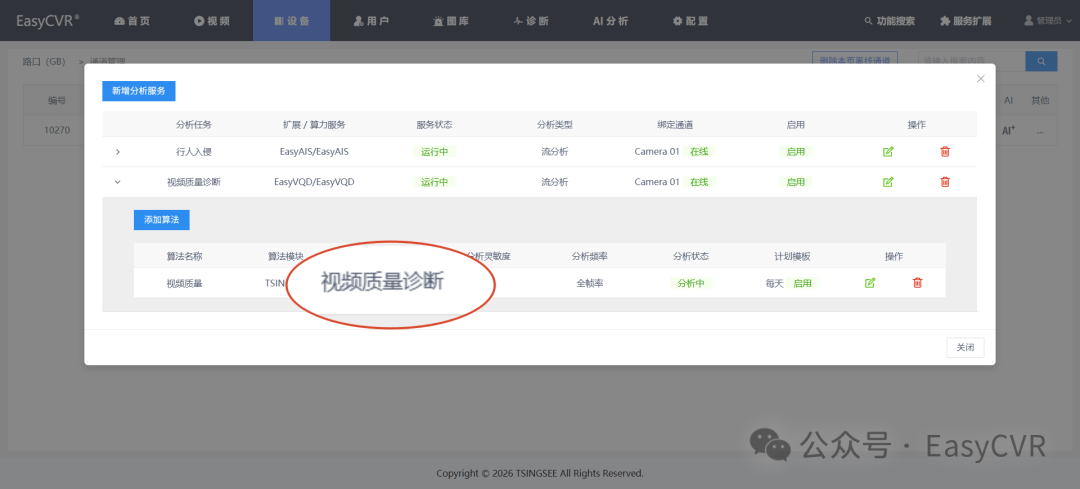The image size is (1080, 489).
Task: Click Camera 01 in the 行人入侵 row
Action: tap(657, 152)
